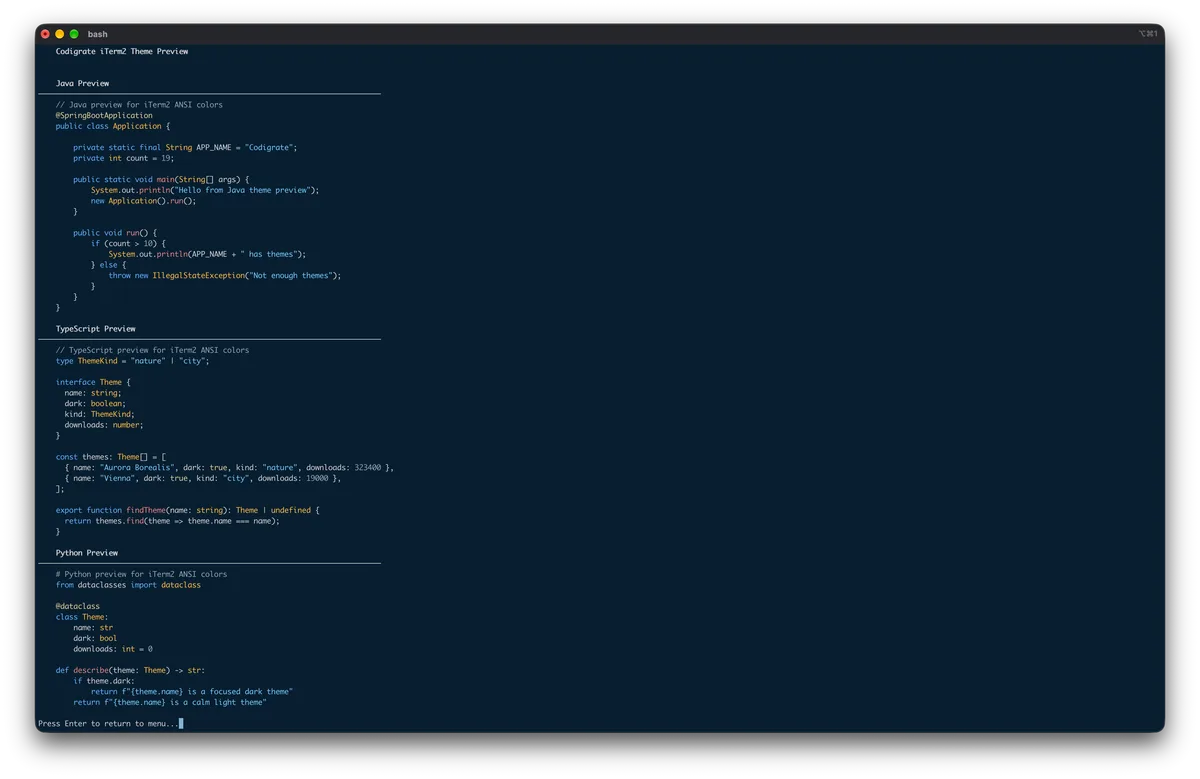Image resolution: width=1200 pixels, height=779 pixels.
Task: Click the "name: string;" field line
Action: coord(93,393)
